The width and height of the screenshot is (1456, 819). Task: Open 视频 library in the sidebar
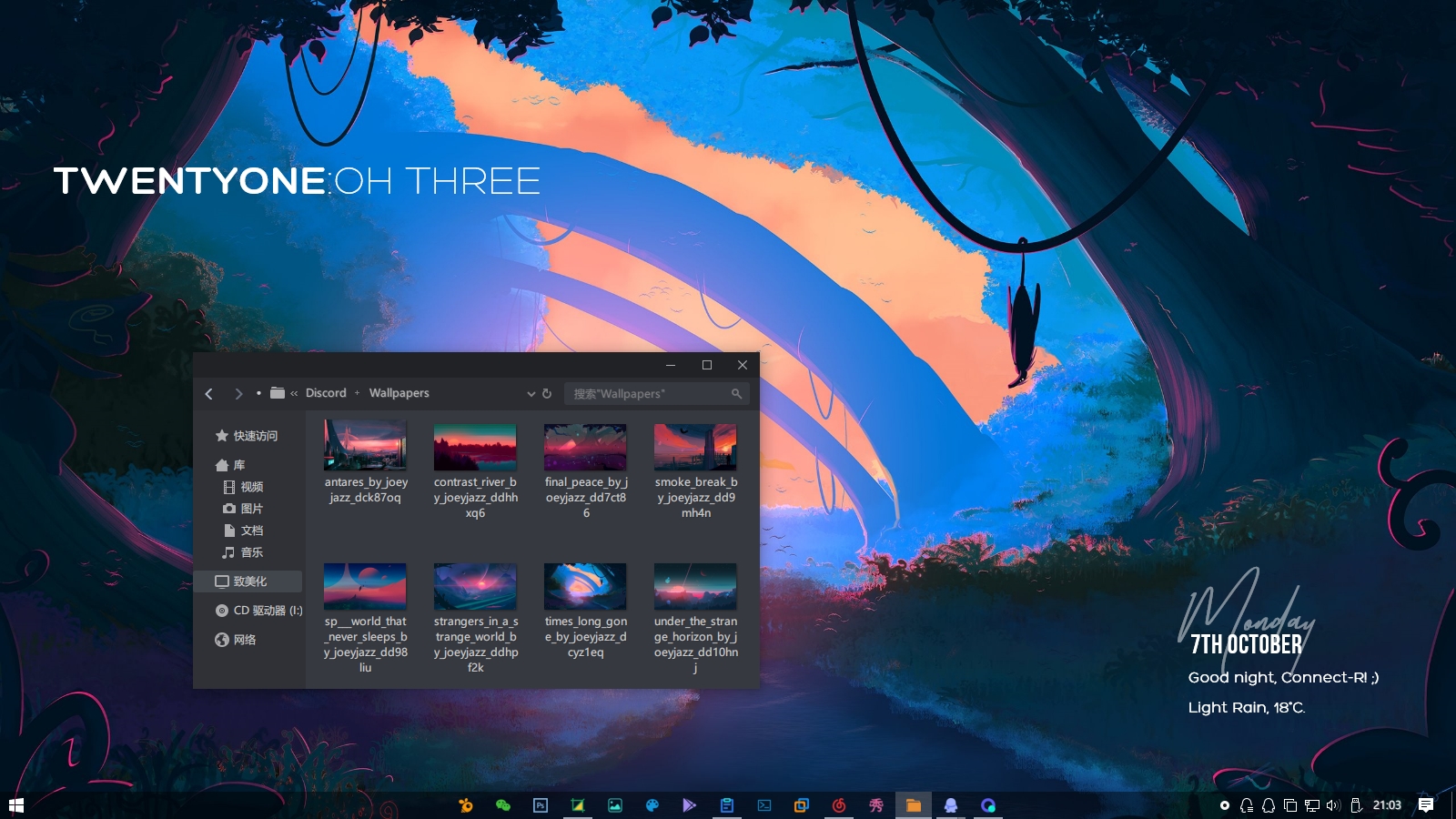(x=244, y=487)
